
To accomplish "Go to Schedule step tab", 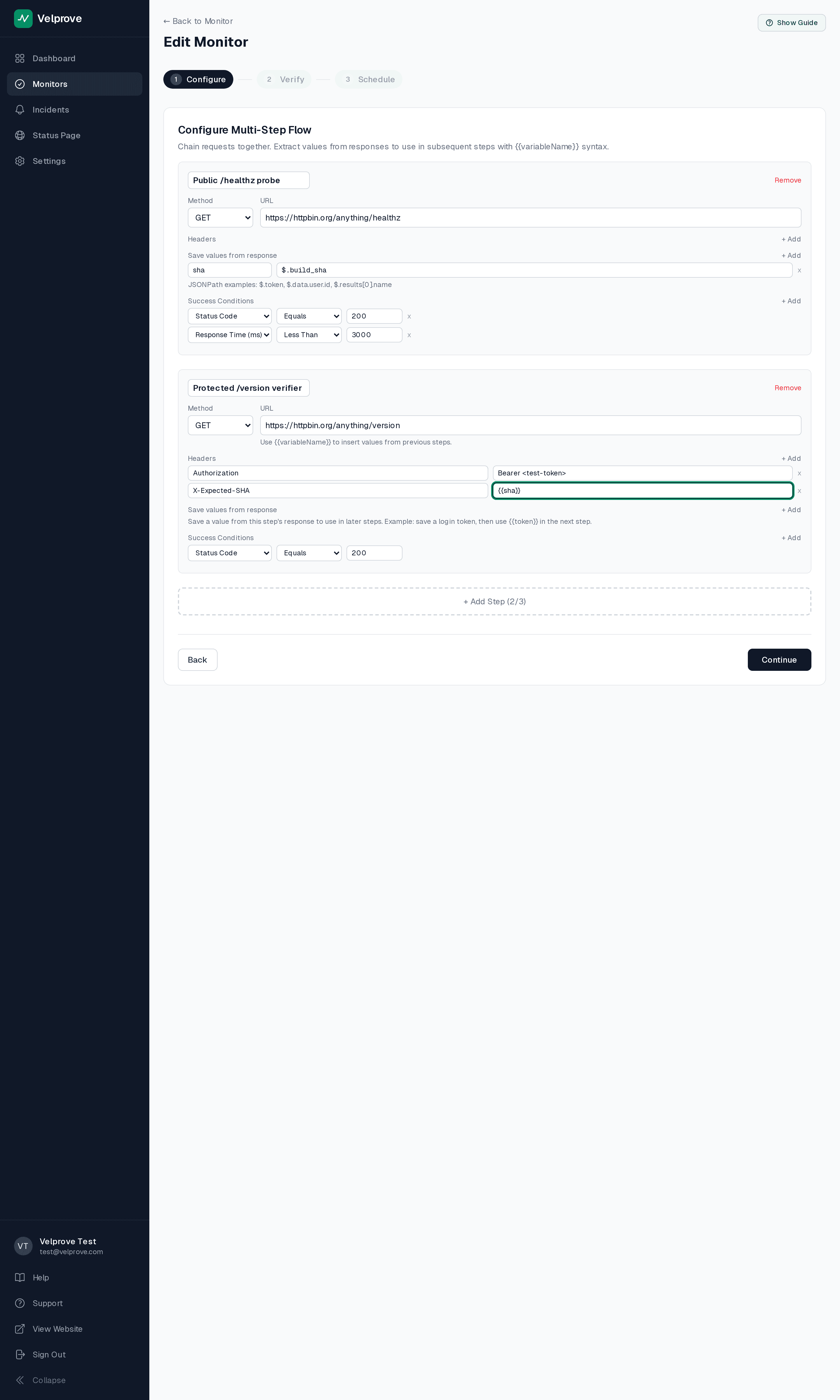I will 368,79.
